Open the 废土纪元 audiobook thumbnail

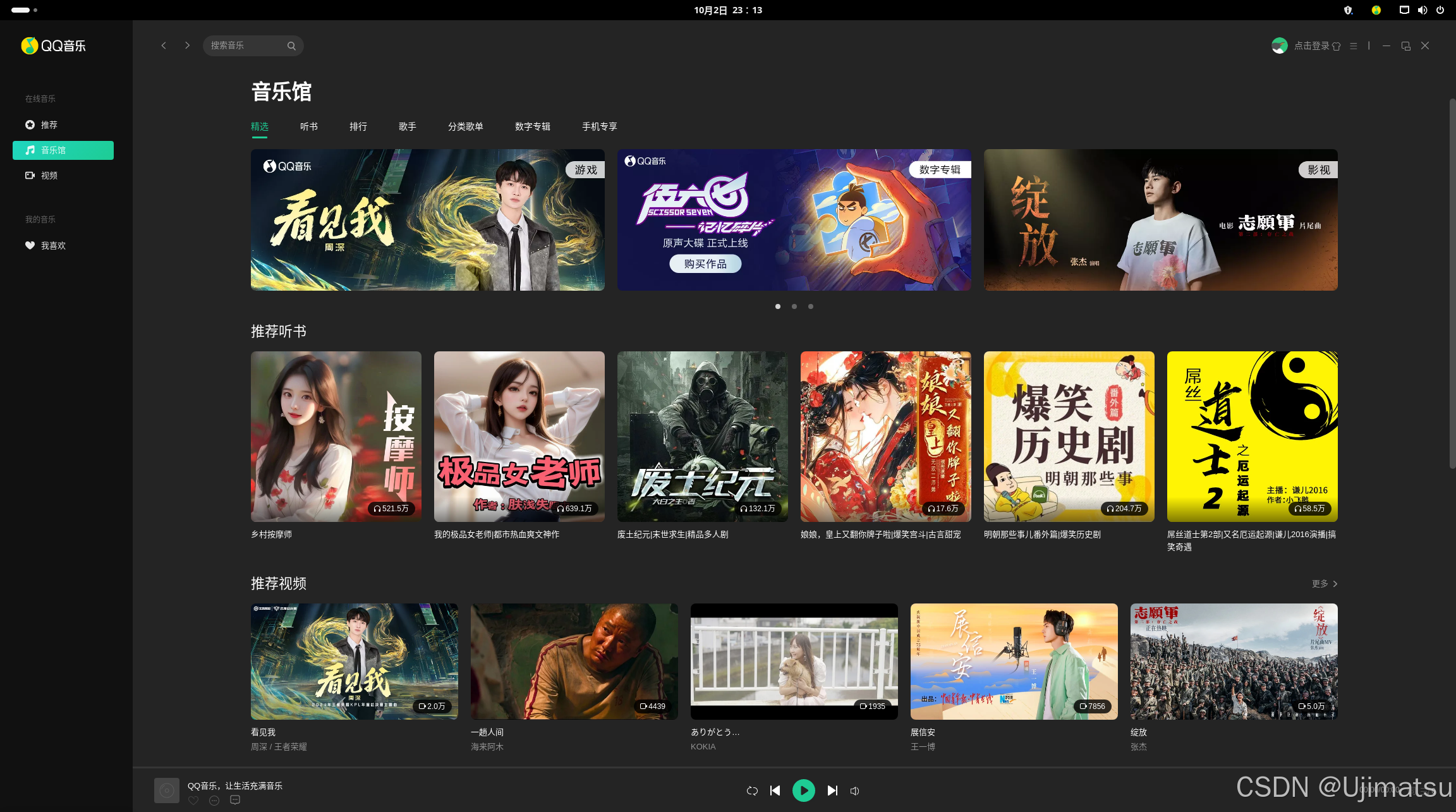(702, 436)
